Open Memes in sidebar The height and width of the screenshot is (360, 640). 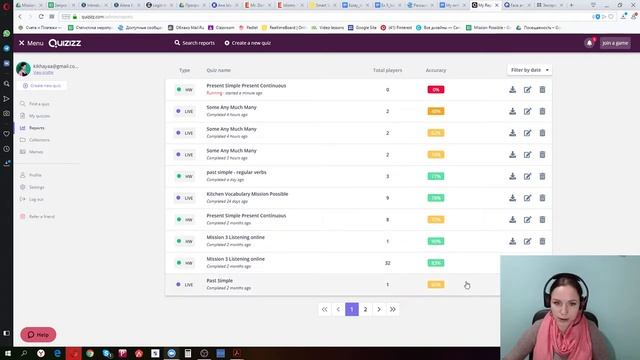[x=31, y=151]
